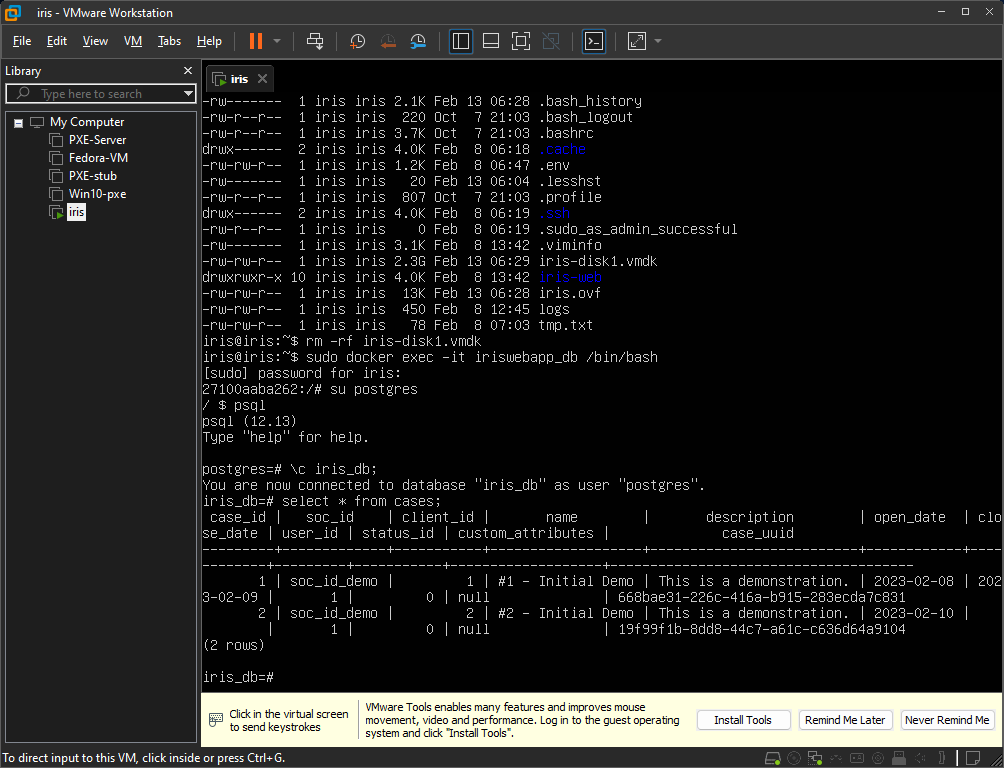Image resolution: width=1004 pixels, height=768 pixels.
Task: Open the VM menu
Action: [x=132, y=41]
